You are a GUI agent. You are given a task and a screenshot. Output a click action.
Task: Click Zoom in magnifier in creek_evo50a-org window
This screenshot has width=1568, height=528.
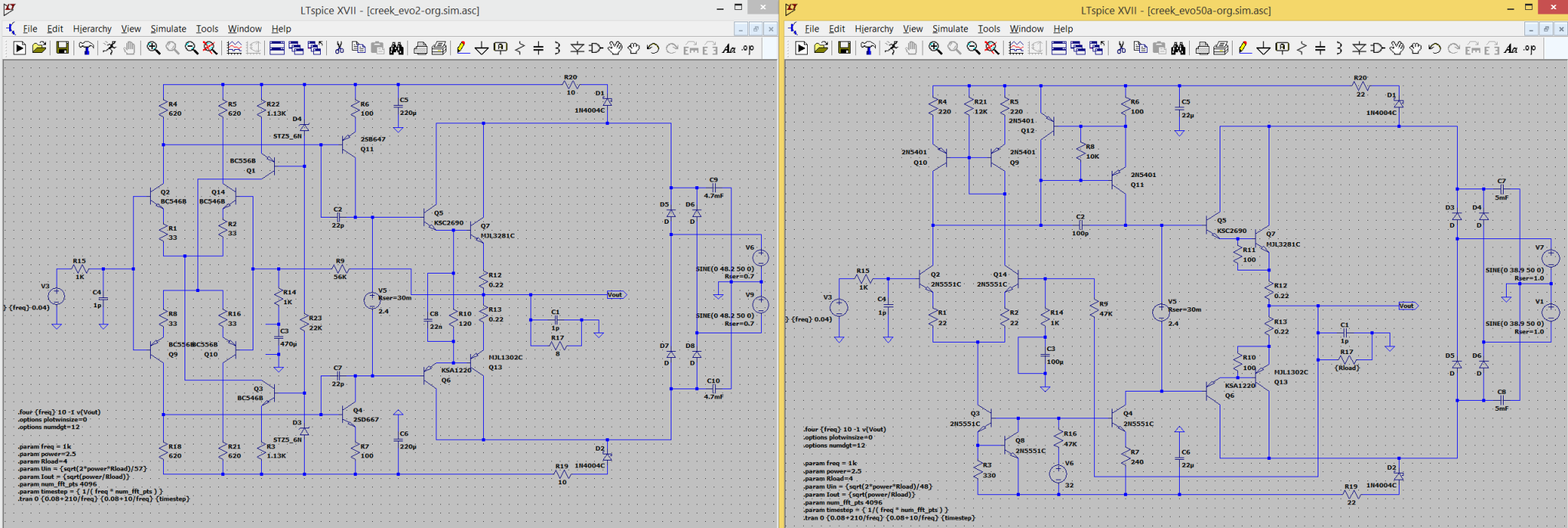pyautogui.click(x=935, y=48)
